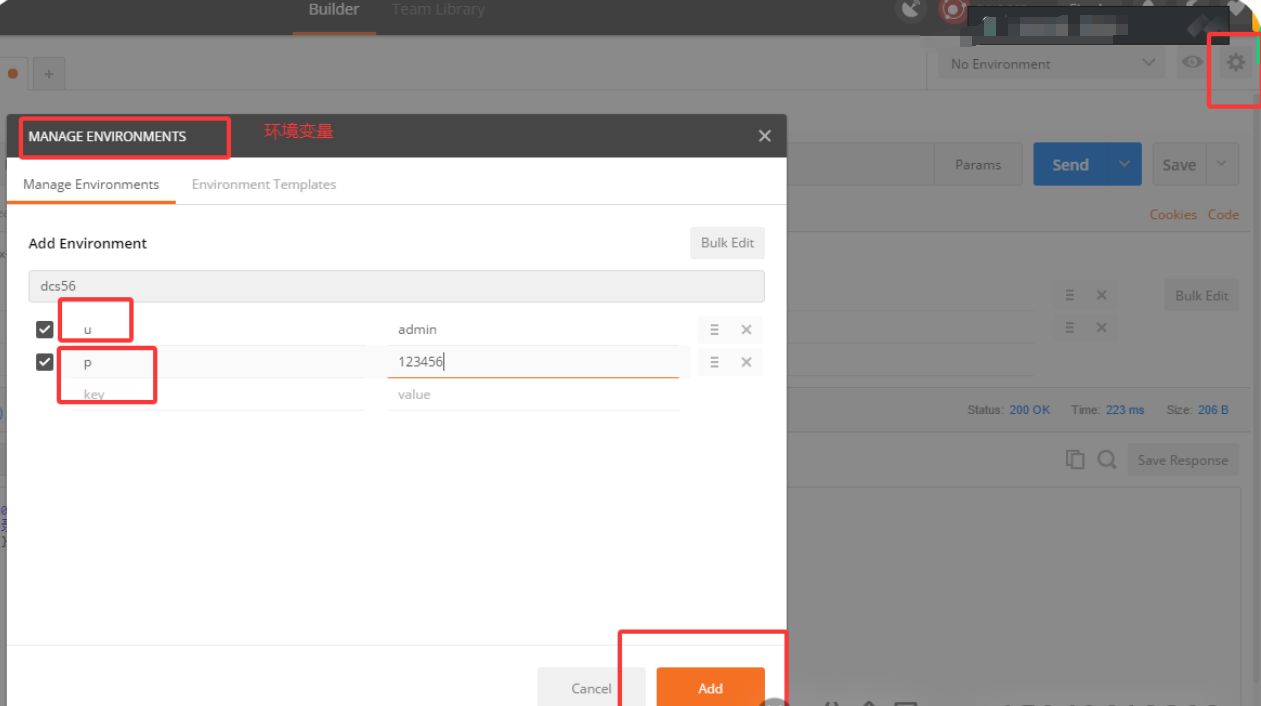Click the second background row reorder handle

(1070, 328)
